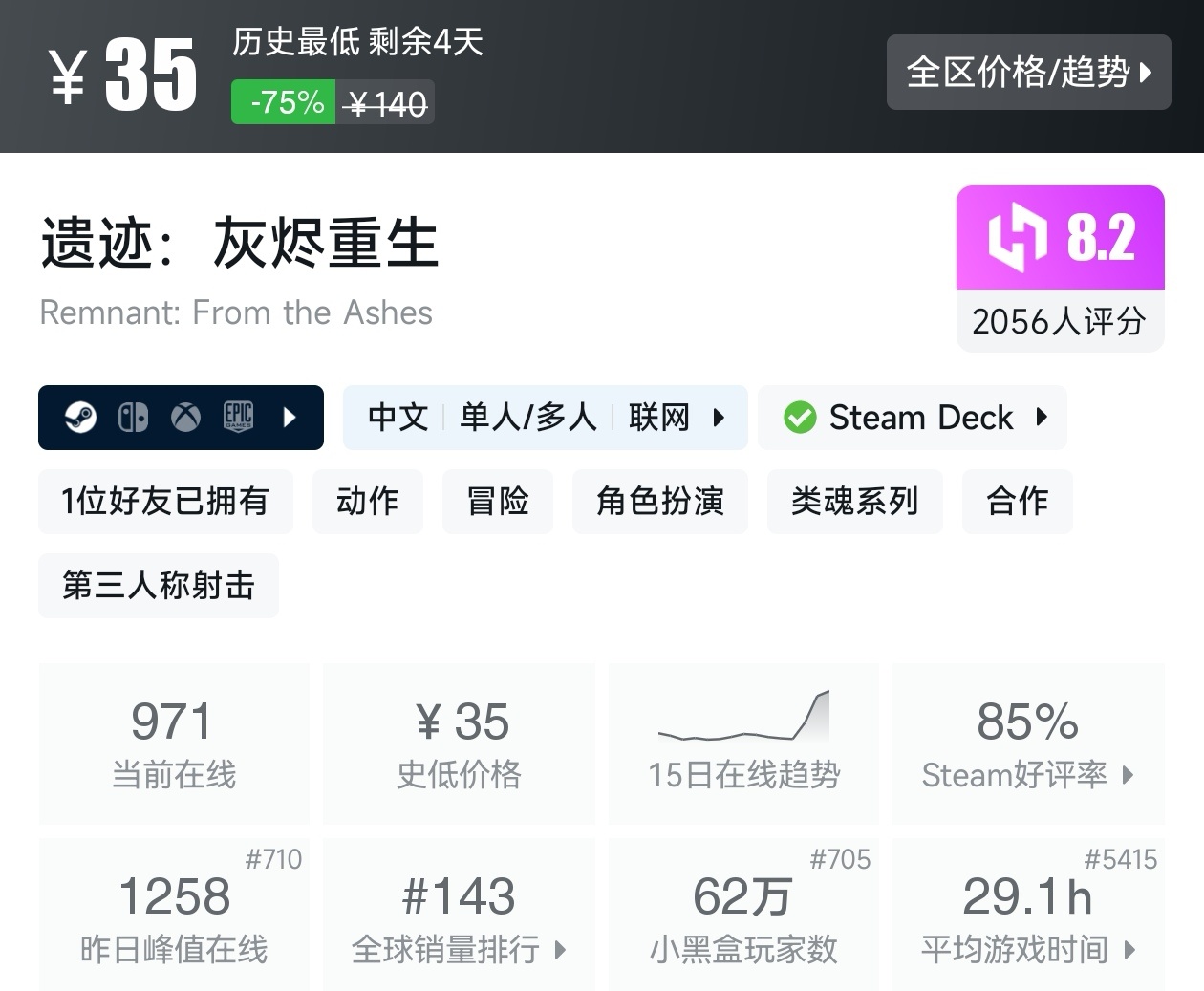The image size is (1204, 991).
Task: Expand the 中文 单人/多人 联网 info arrow
Action: click(x=719, y=418)
